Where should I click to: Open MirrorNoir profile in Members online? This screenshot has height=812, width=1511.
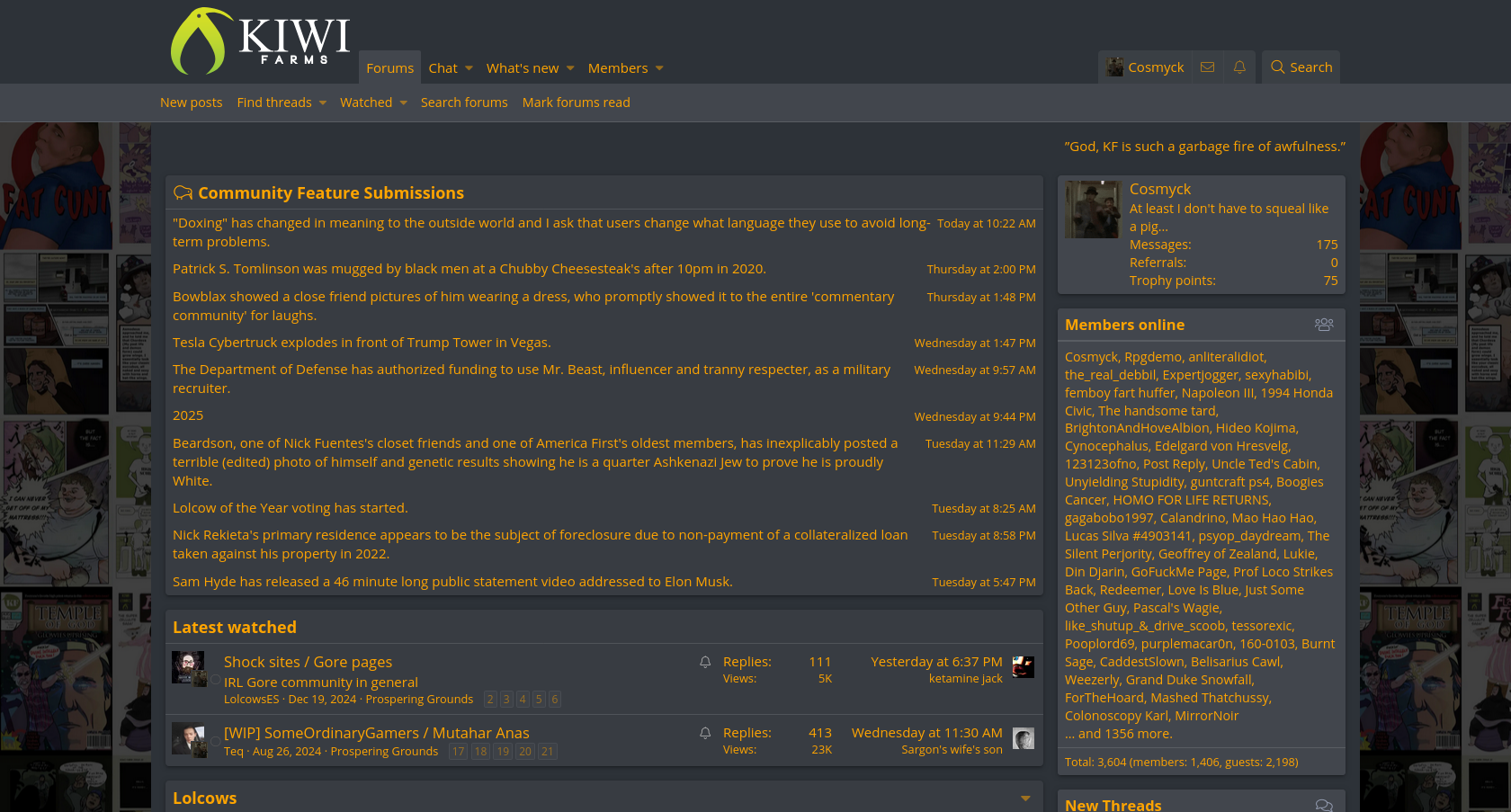click(x=1206, y=716)
